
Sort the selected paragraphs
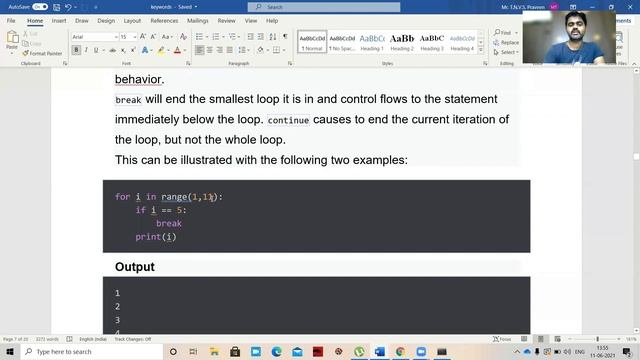[273, 37]
